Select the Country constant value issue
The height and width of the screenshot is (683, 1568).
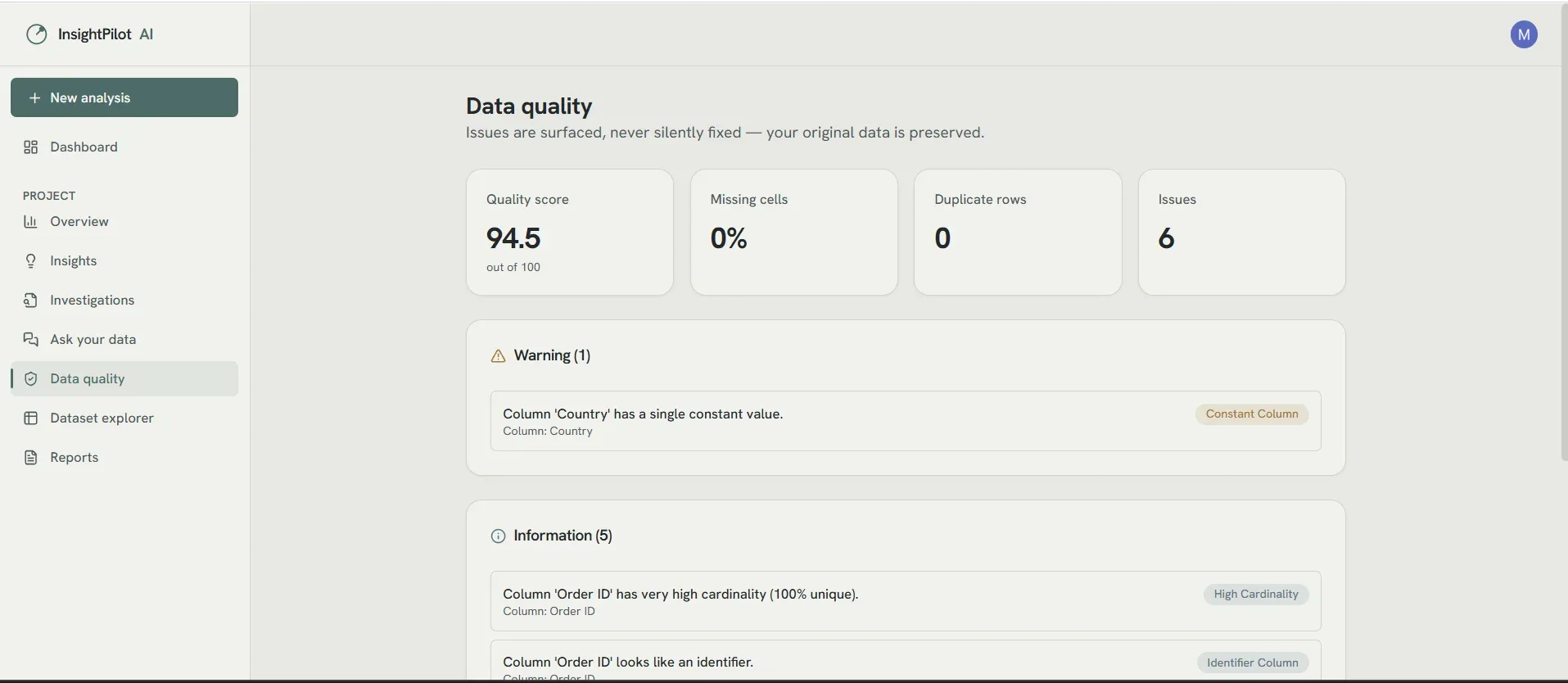pyautogui.click(x=906, y=421)
